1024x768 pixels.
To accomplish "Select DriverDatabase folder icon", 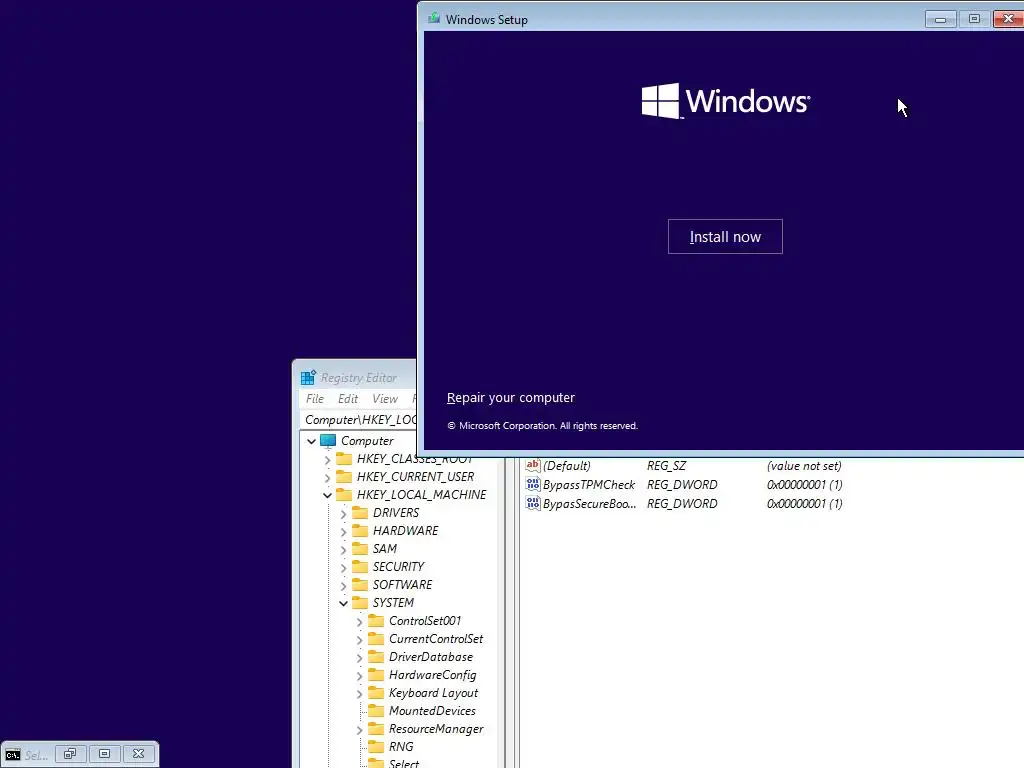I will click(376, 657).
